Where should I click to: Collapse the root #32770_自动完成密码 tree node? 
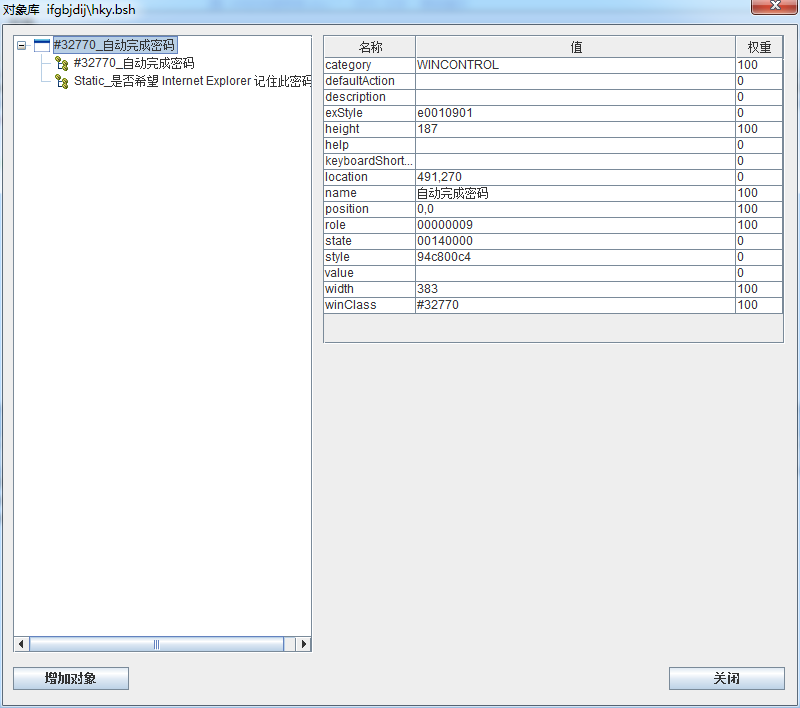click(x=21, y=45)
